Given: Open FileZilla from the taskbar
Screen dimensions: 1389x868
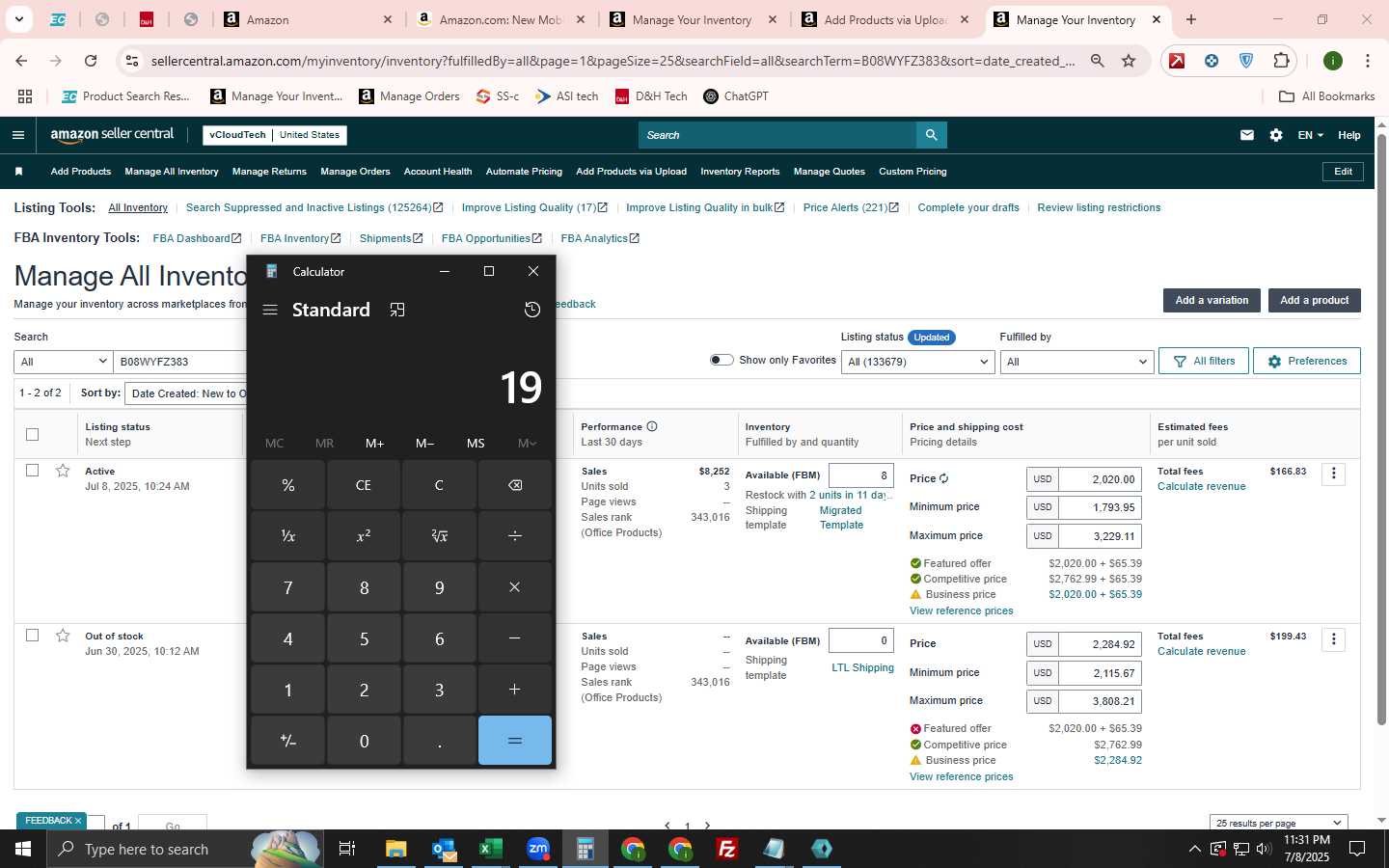Looking at the screenshot, I should coord(727,849).
